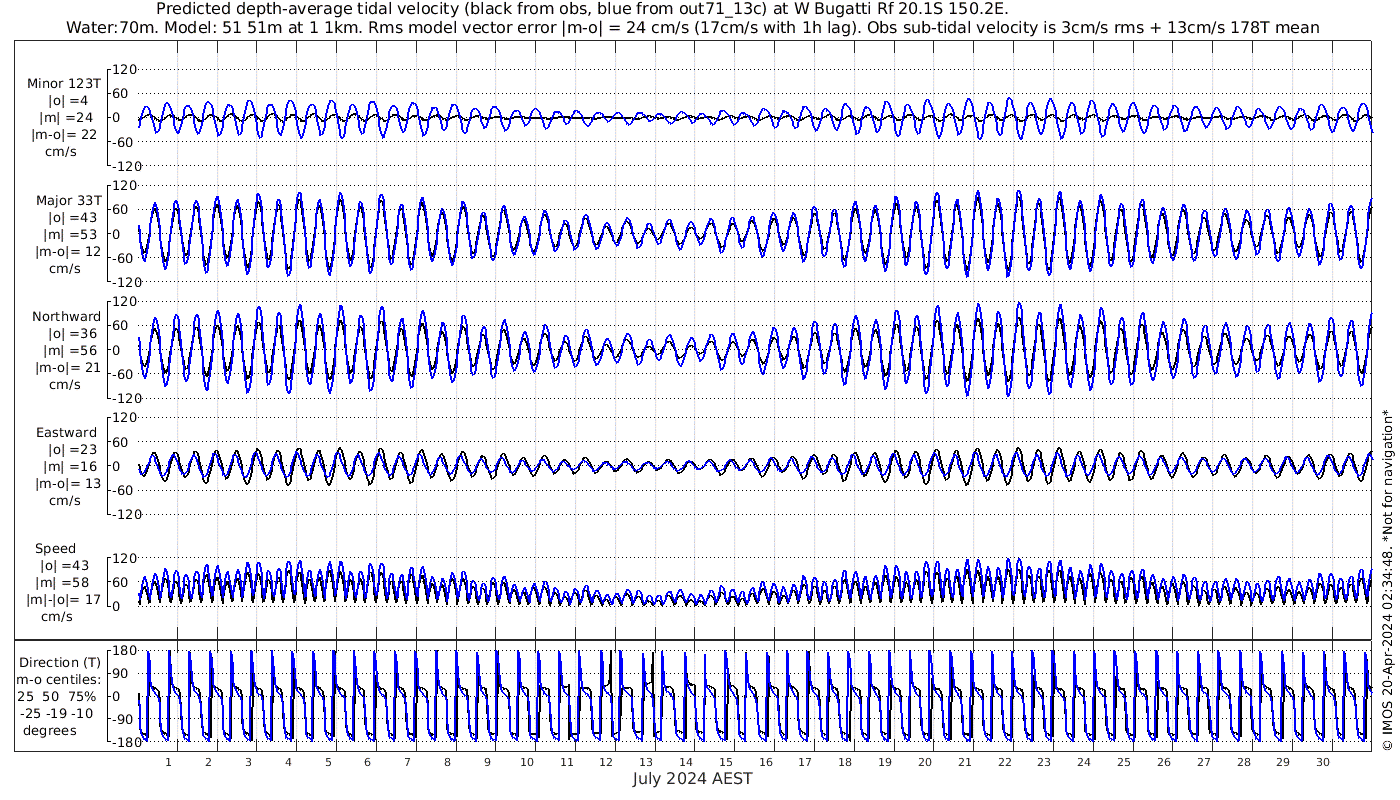Click the "-90" tick on Direction axis
Viewport: 1400px width, 800px height.
[124, 719]
